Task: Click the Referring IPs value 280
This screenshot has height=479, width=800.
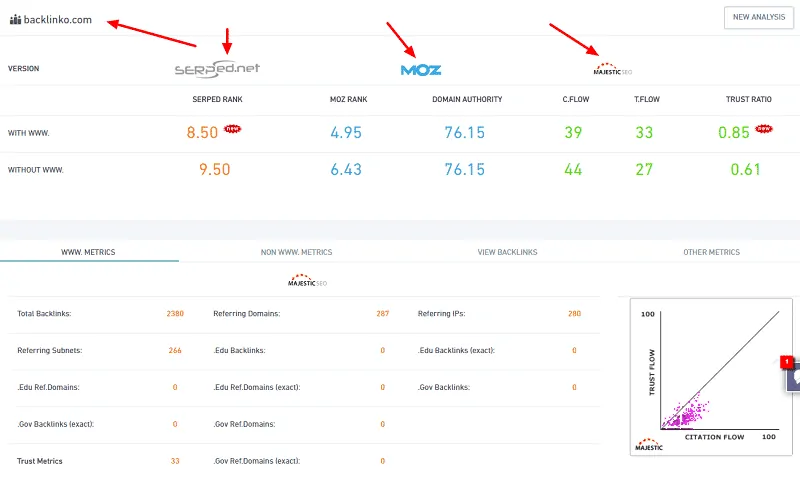Action: pos(574,314)
